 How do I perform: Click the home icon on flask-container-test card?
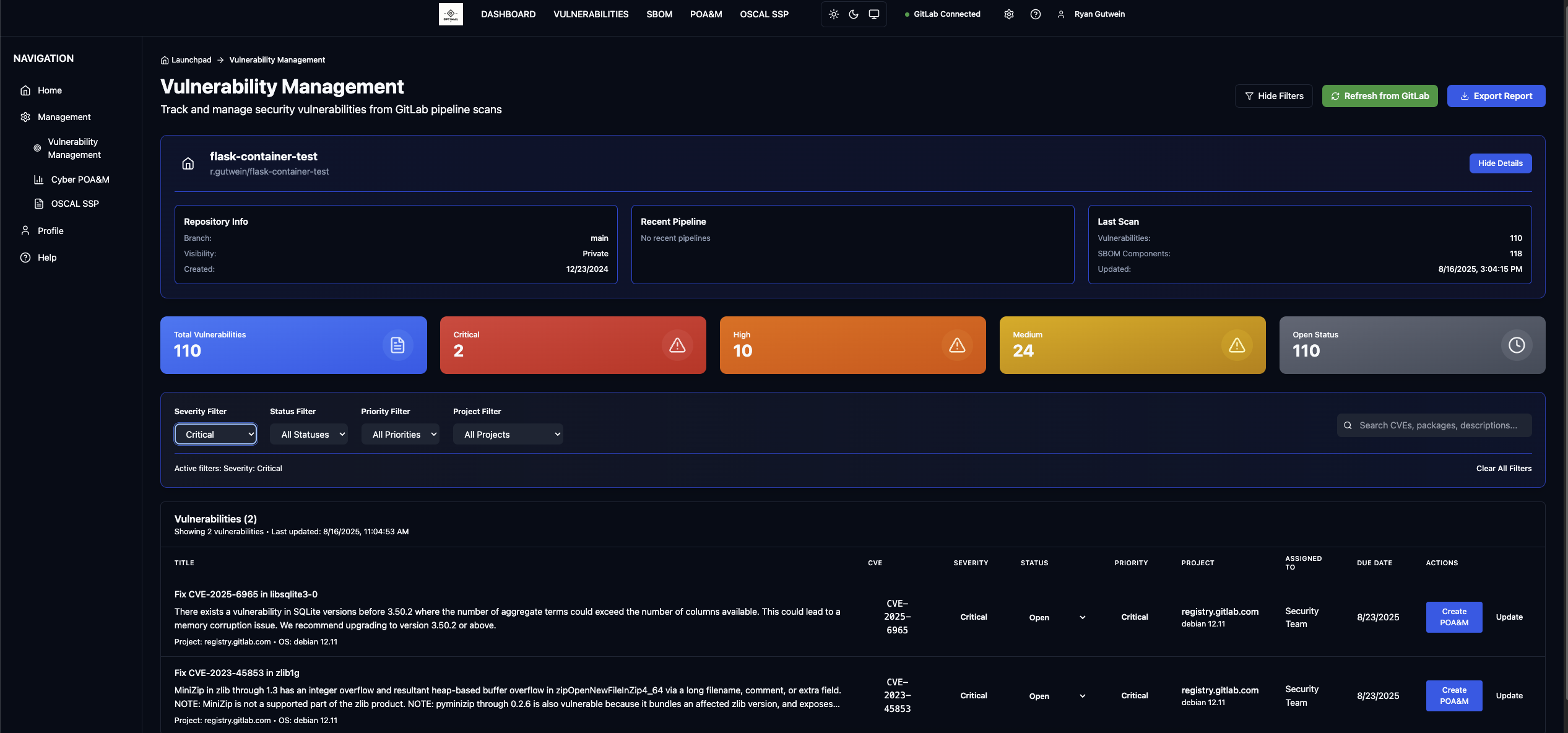coord(188,163)
